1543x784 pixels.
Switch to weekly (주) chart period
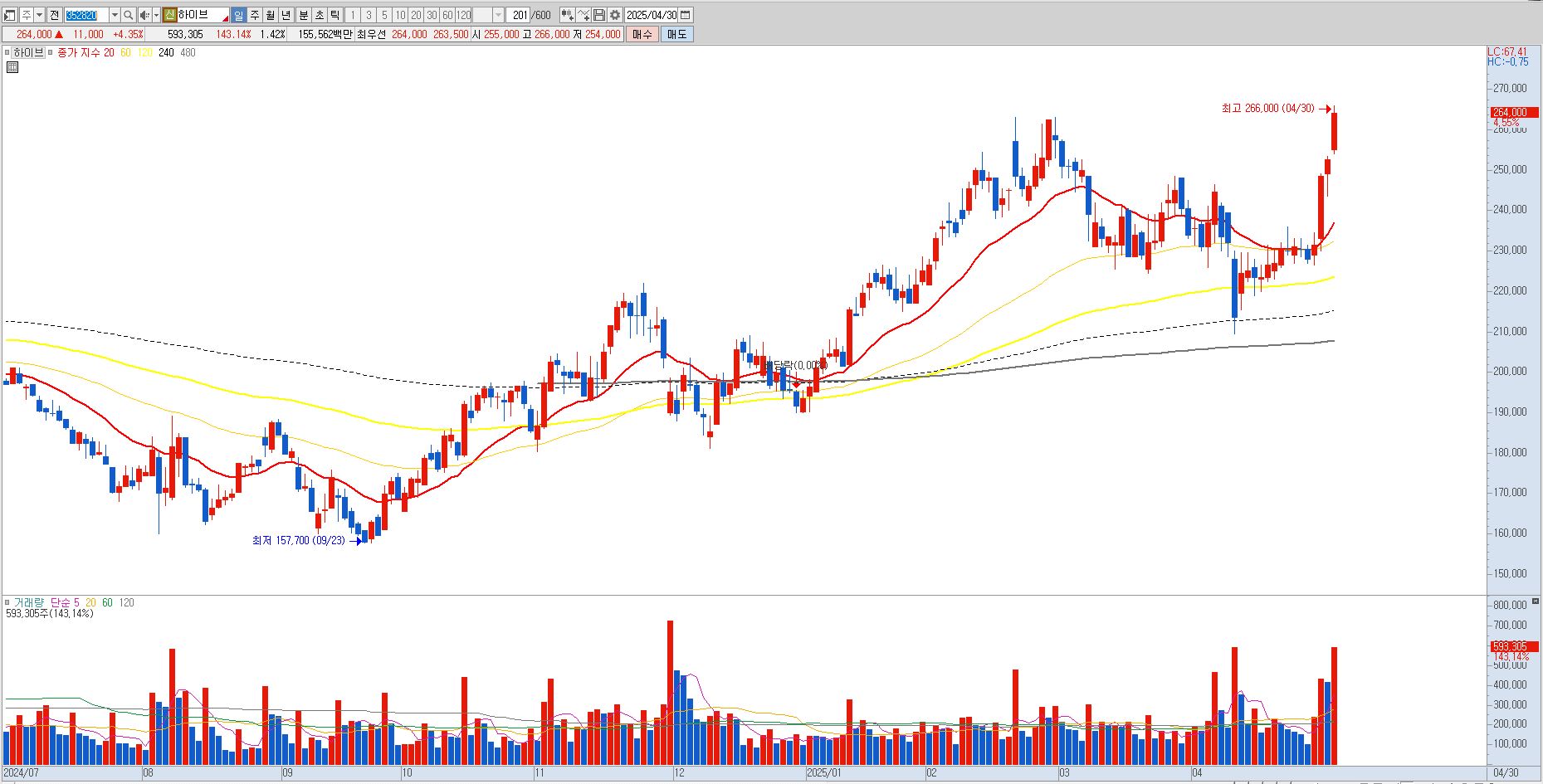point(255,15)
